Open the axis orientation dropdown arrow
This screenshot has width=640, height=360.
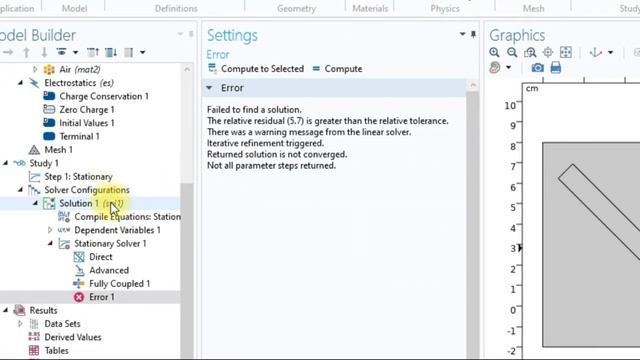tap(611, 52)
